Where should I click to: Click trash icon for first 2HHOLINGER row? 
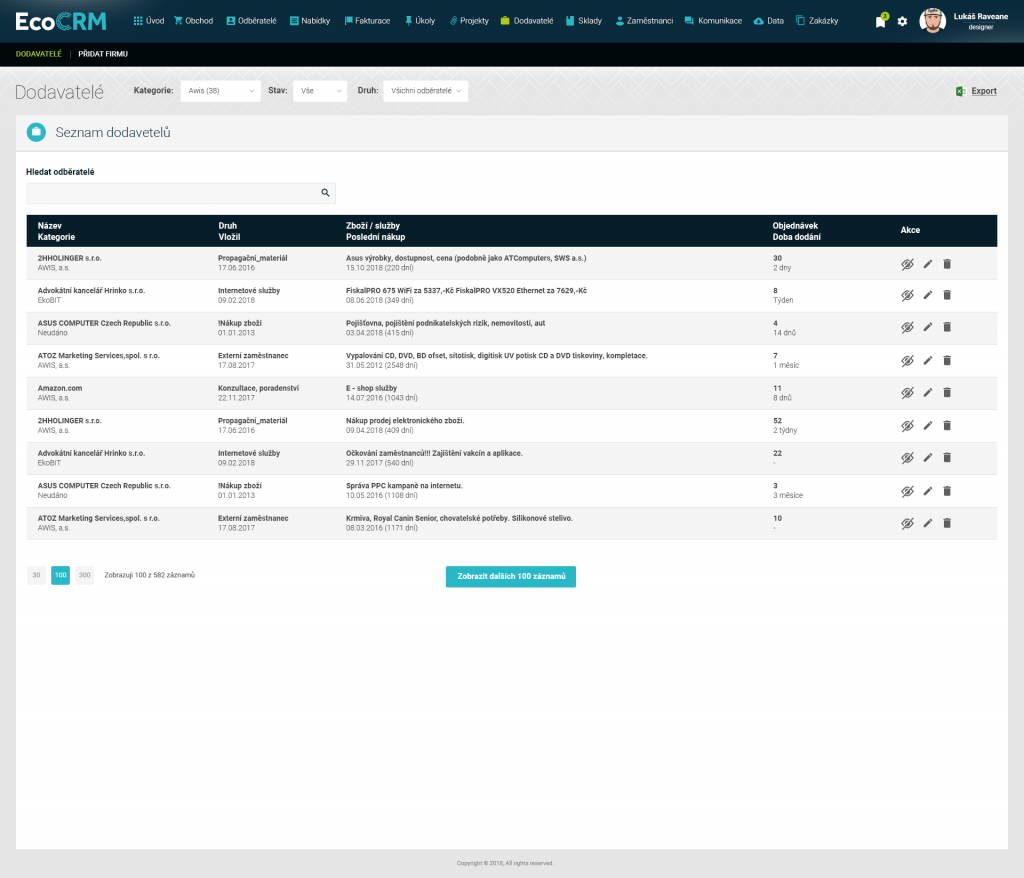click(x=947, y=264)
